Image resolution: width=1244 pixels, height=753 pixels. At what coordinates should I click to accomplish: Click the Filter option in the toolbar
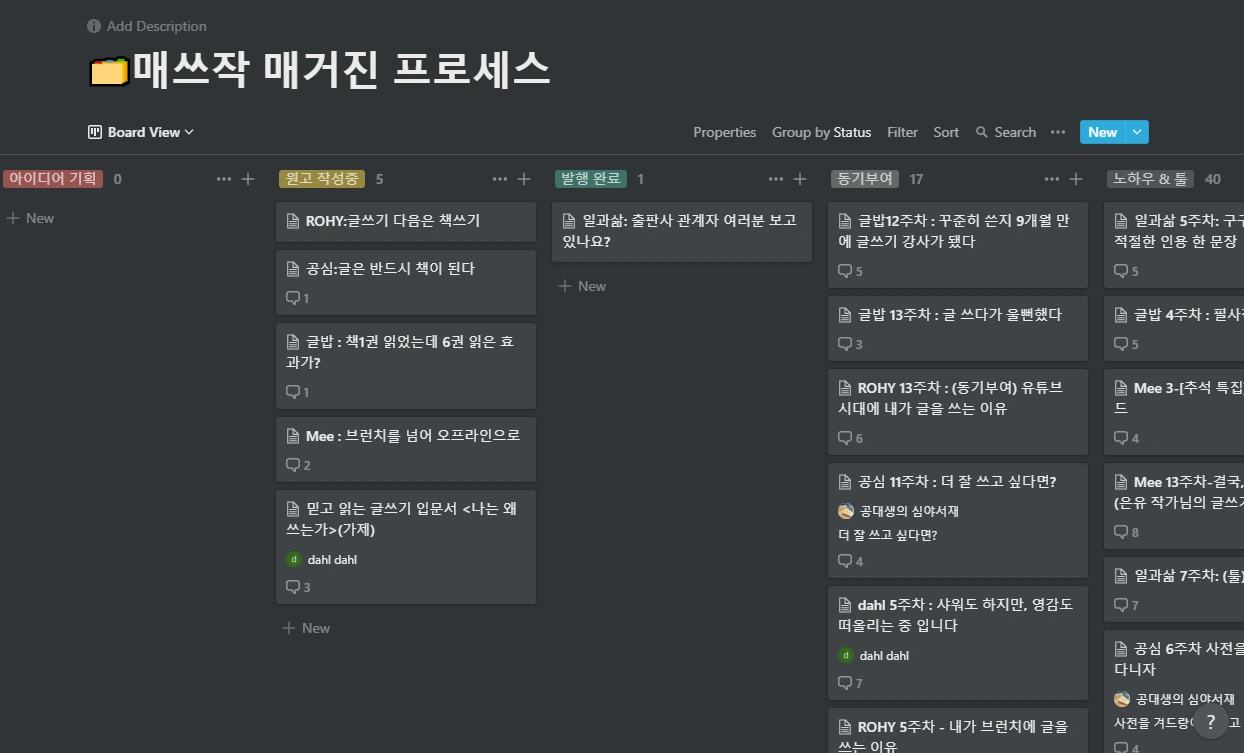pyautogui.click(x=902, y=132)
